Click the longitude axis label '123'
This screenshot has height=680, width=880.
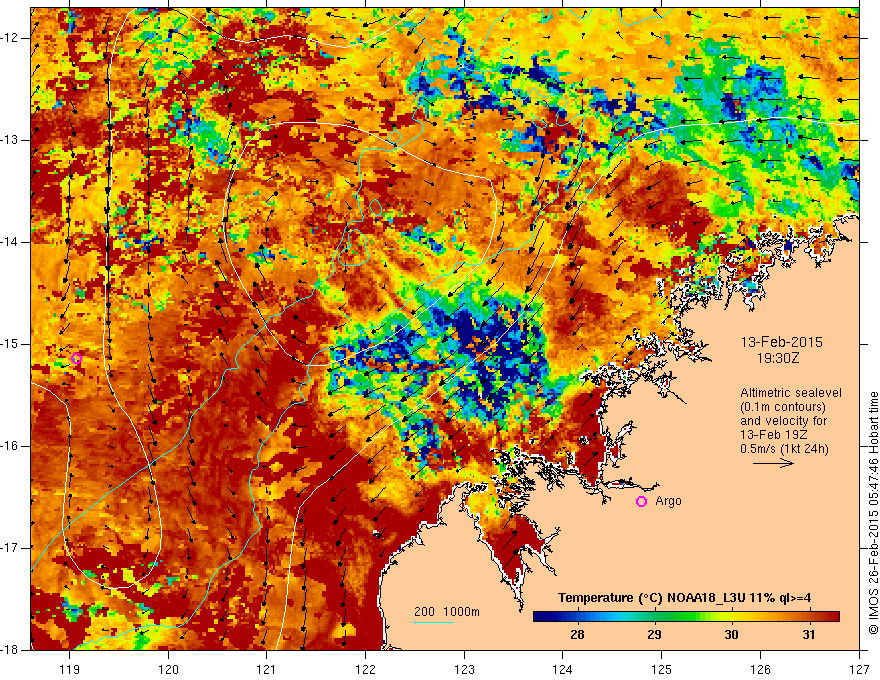click(x=464, y=669)
